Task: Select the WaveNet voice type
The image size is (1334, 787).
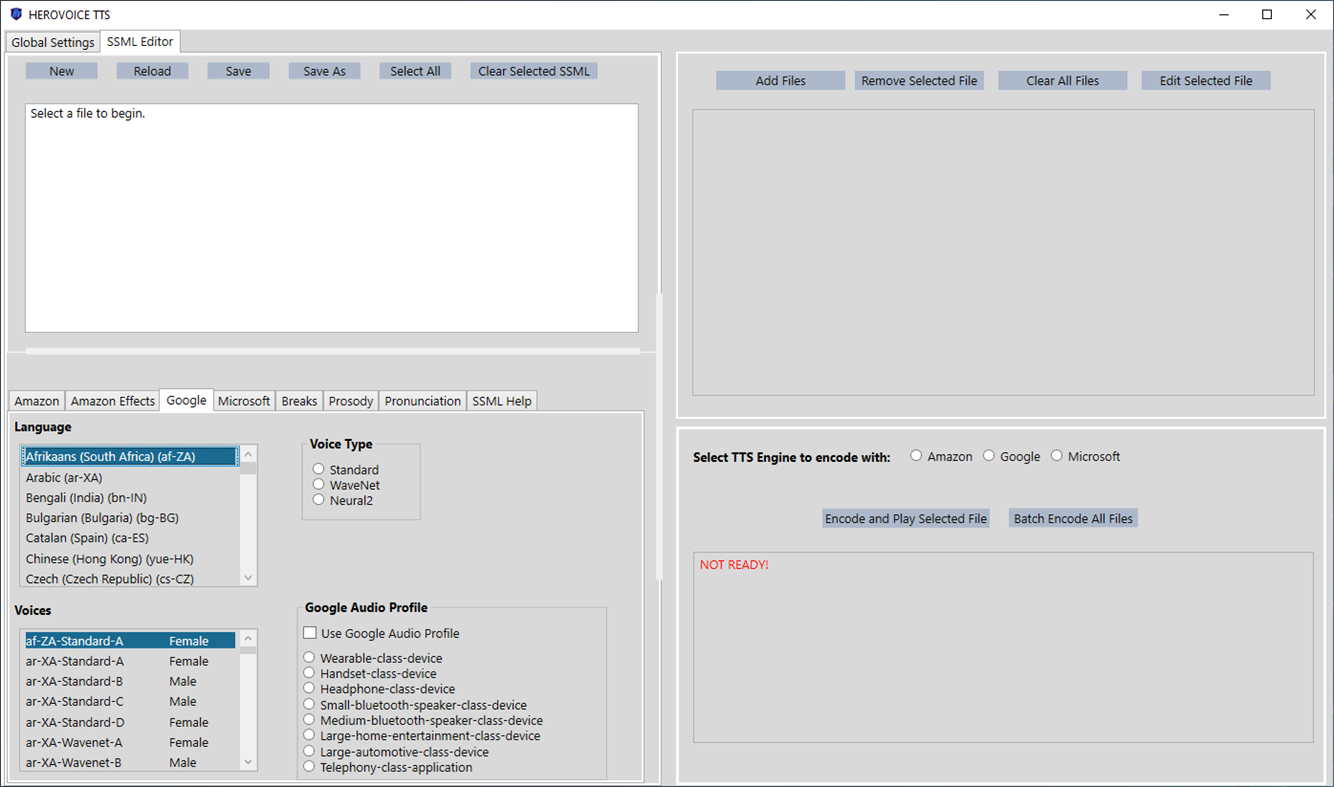Action: coord(318,483)
